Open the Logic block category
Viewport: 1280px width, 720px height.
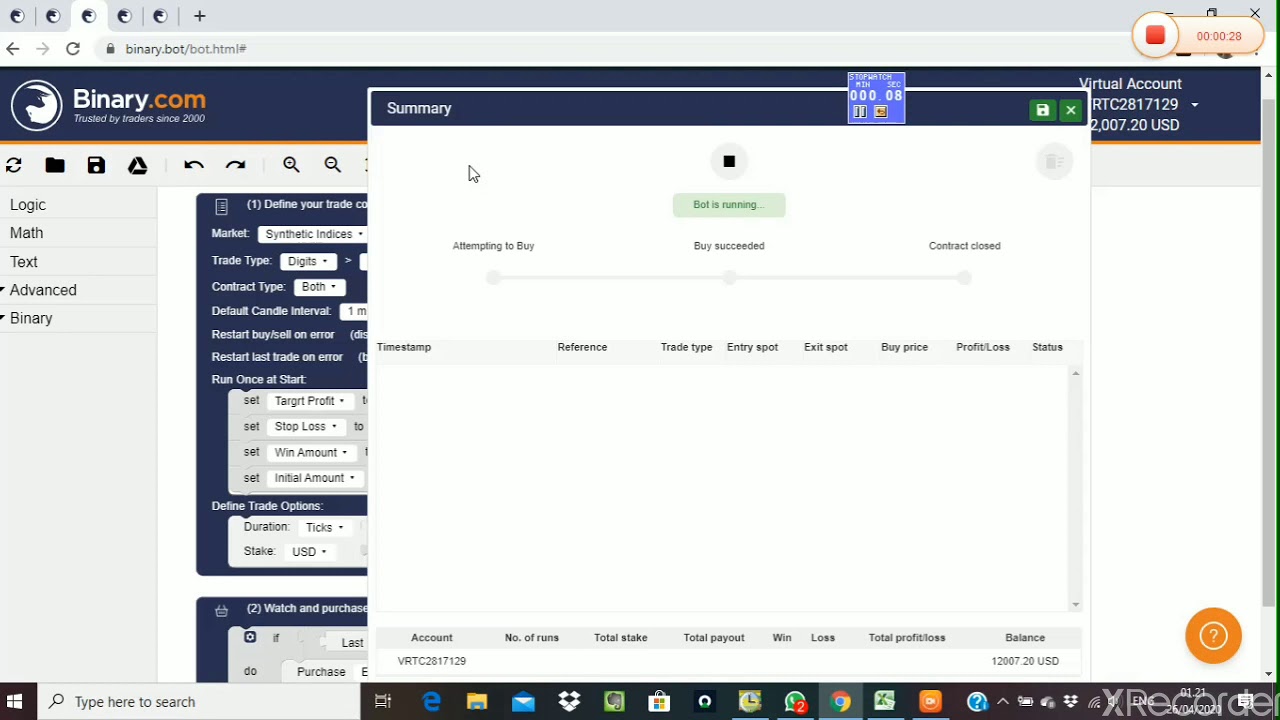pyautogui.click(x=28, y=205)
